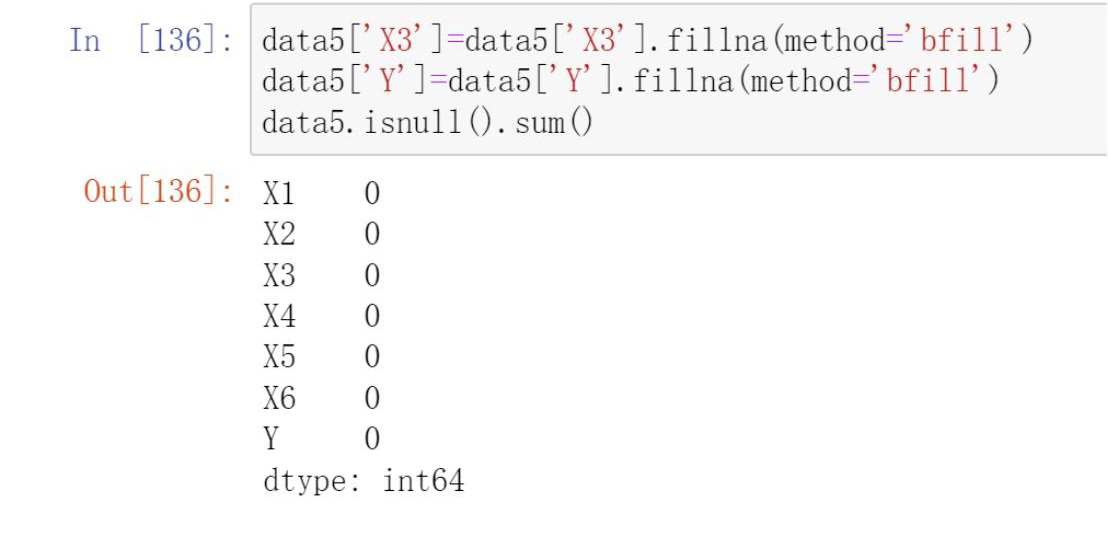Viewport: 1108px width, 538px height.
Task: Select the data5.isnull().sum() code line
Action: click(x=428, y=124)
